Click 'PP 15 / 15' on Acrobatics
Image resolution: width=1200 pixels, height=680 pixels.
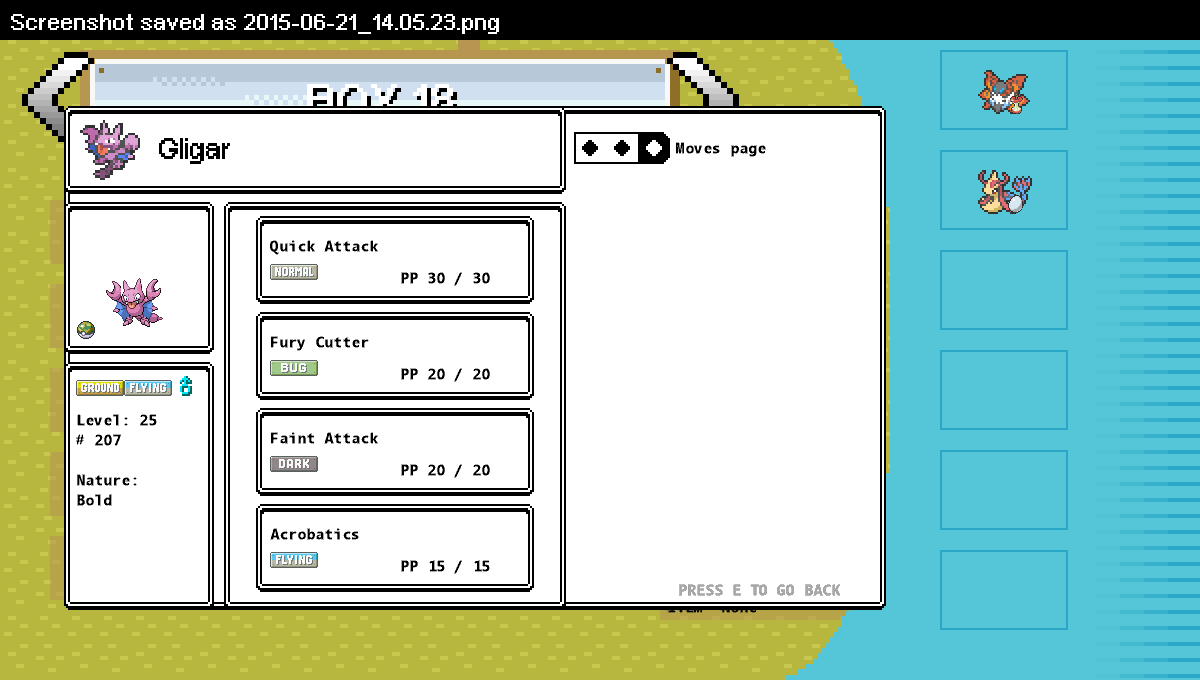[446, 566]
